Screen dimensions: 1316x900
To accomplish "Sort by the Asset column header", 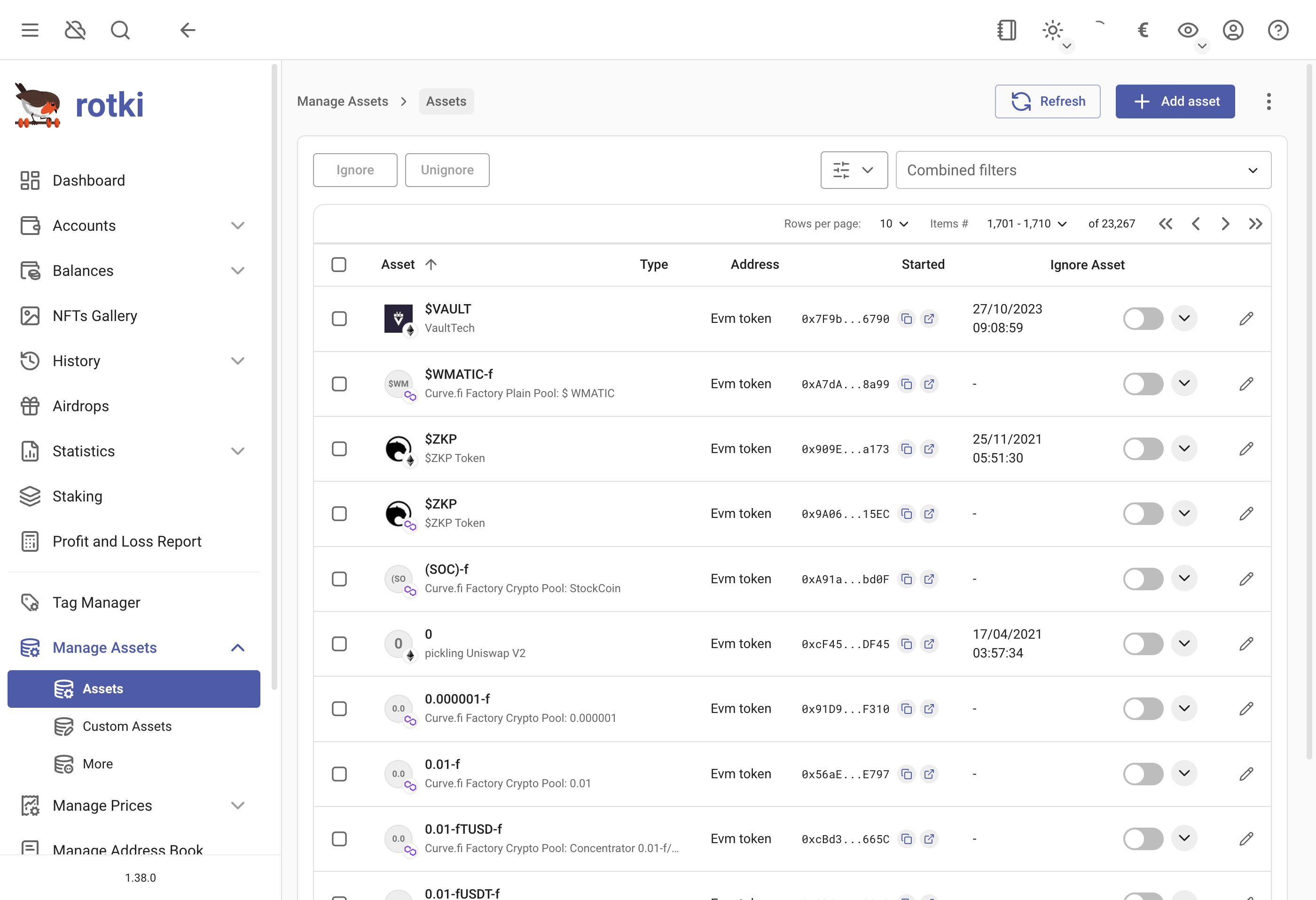I will tap(409, 265).
